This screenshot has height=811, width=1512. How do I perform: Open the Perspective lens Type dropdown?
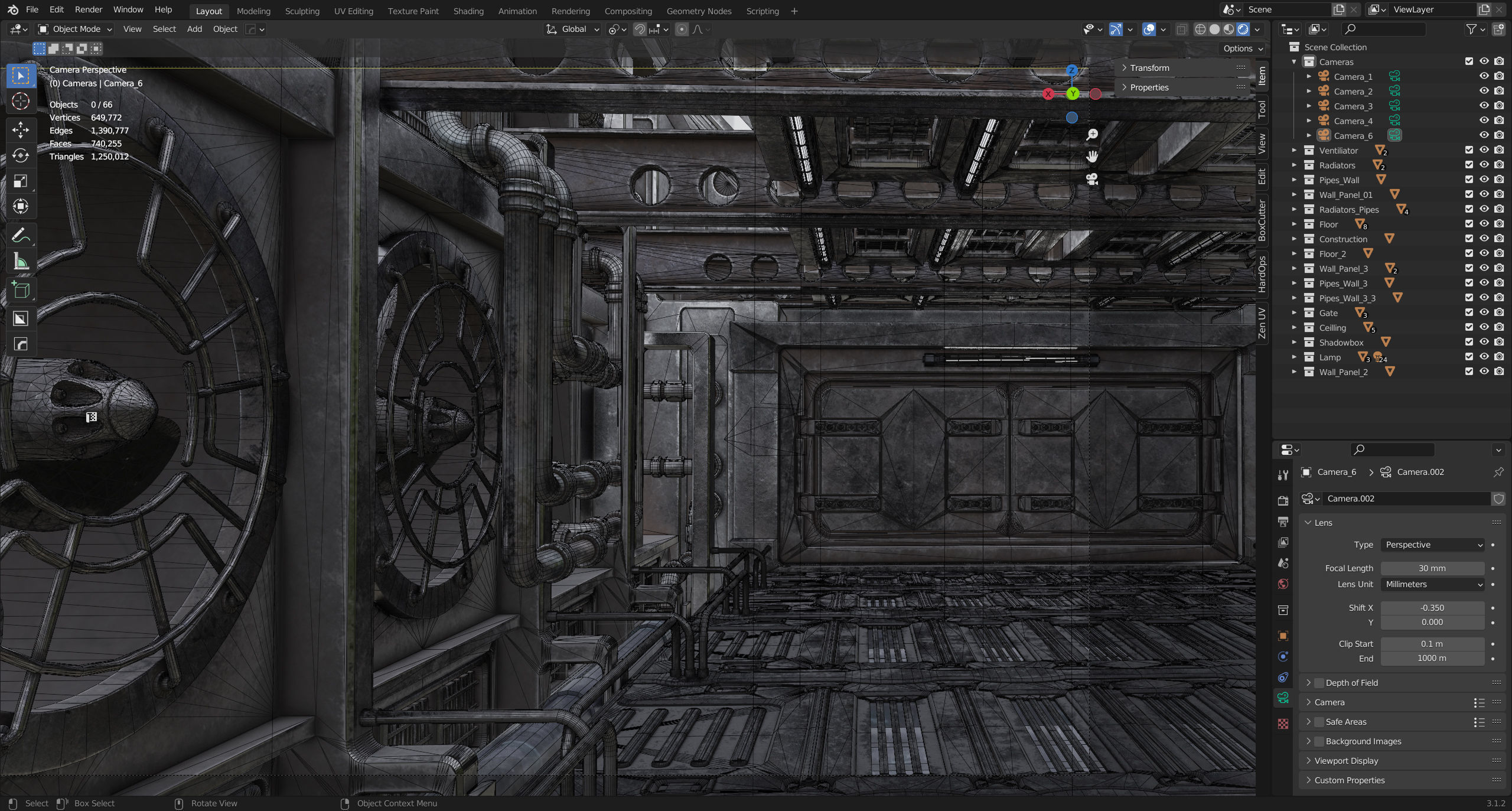pyautogui.click(x=1432, y=545)
